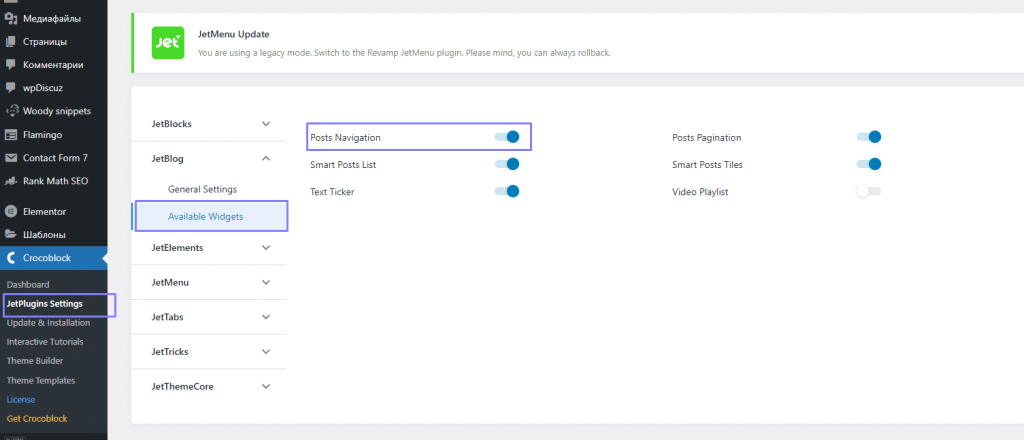
Task: Open JetPlugins Settings submenu link
Action: point(44,304)
